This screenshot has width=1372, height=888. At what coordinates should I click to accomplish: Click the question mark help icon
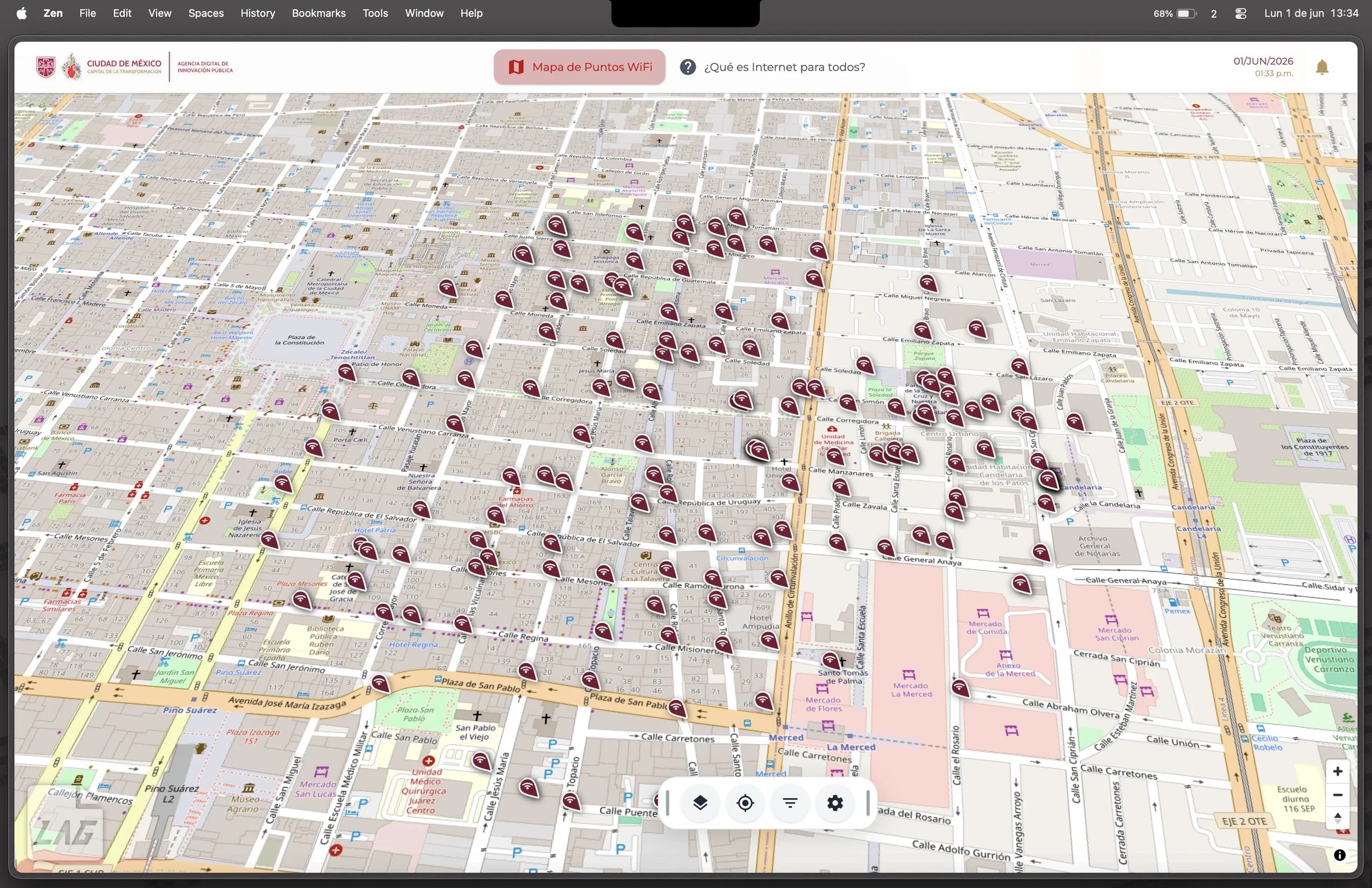(x=687, y=67)
